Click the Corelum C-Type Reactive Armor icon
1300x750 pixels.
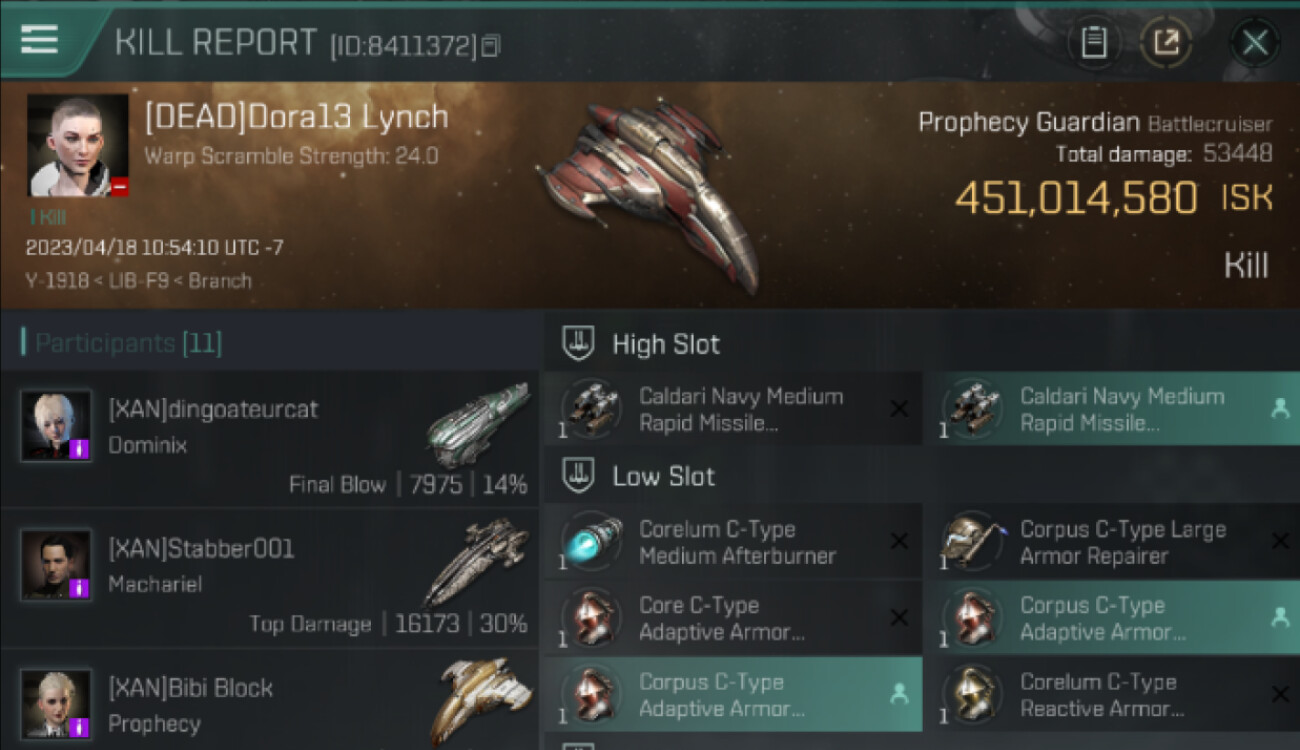coord(972,695)
